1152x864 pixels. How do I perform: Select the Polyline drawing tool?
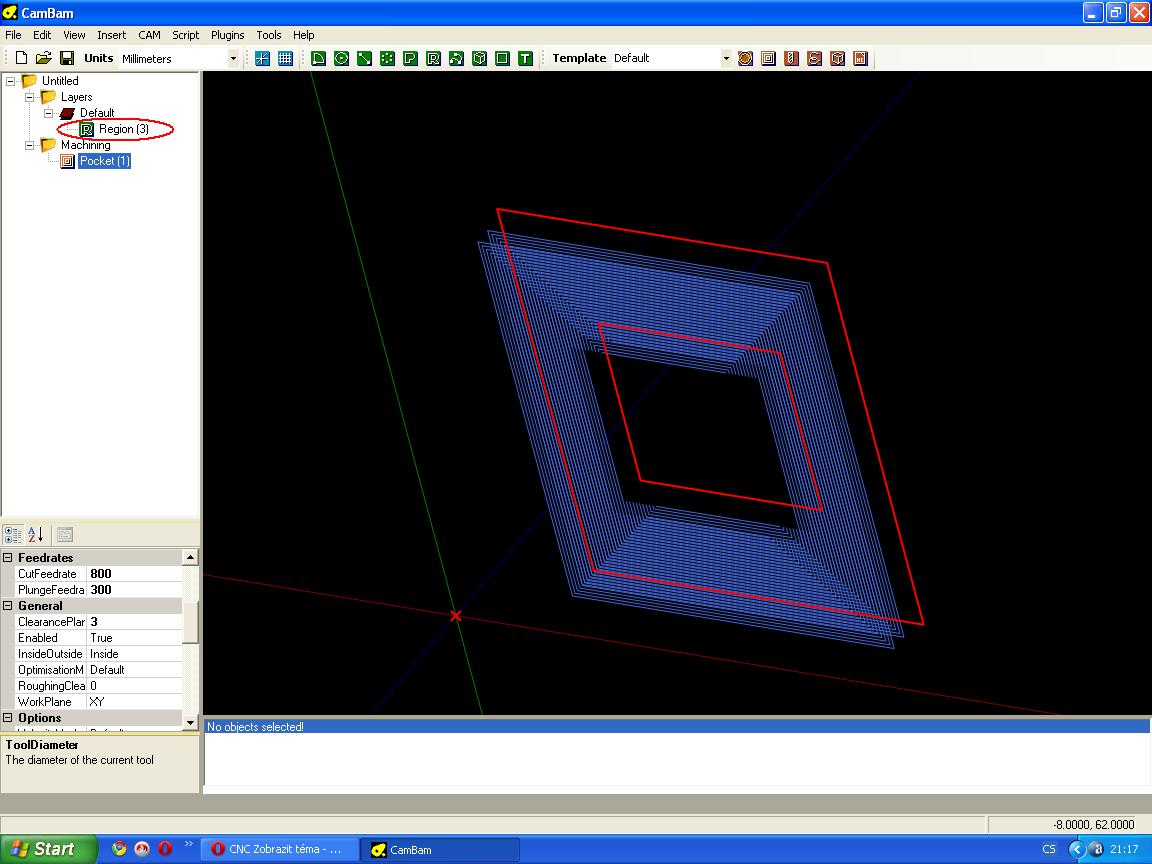pos(318,58)
